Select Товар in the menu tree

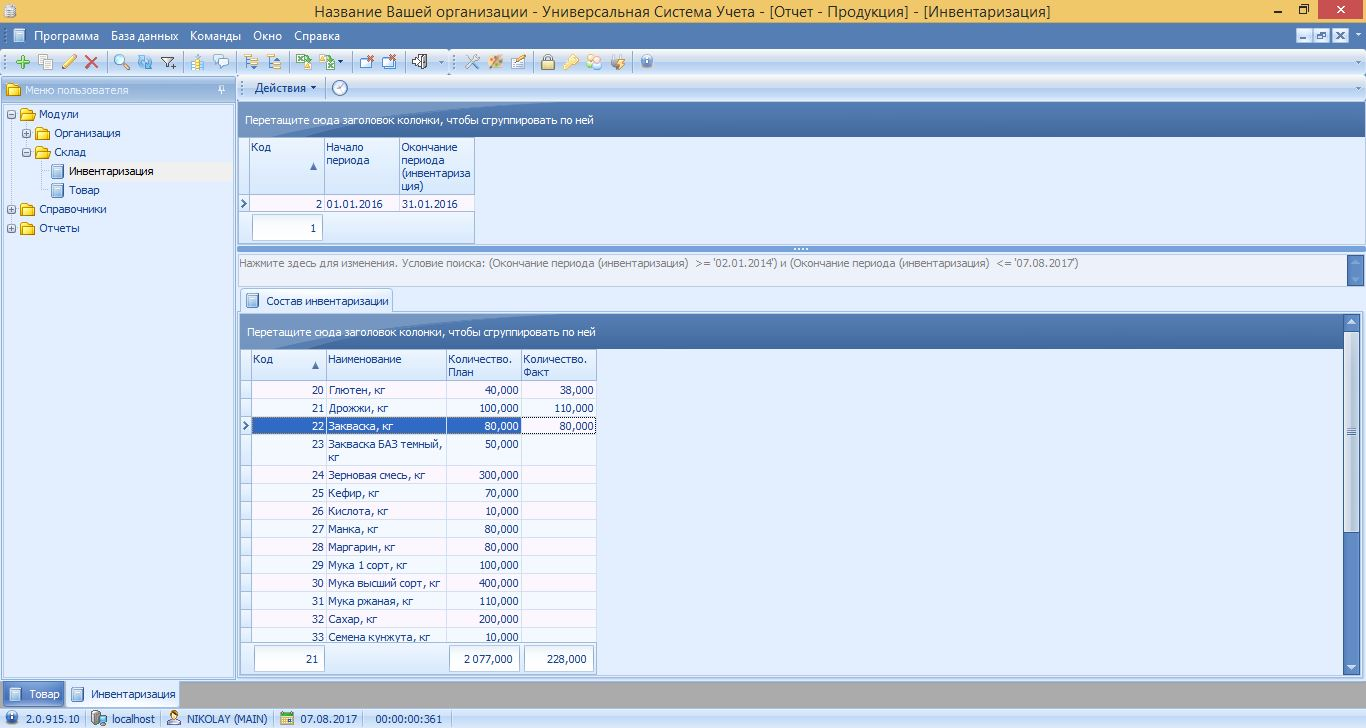coord(84,191)
